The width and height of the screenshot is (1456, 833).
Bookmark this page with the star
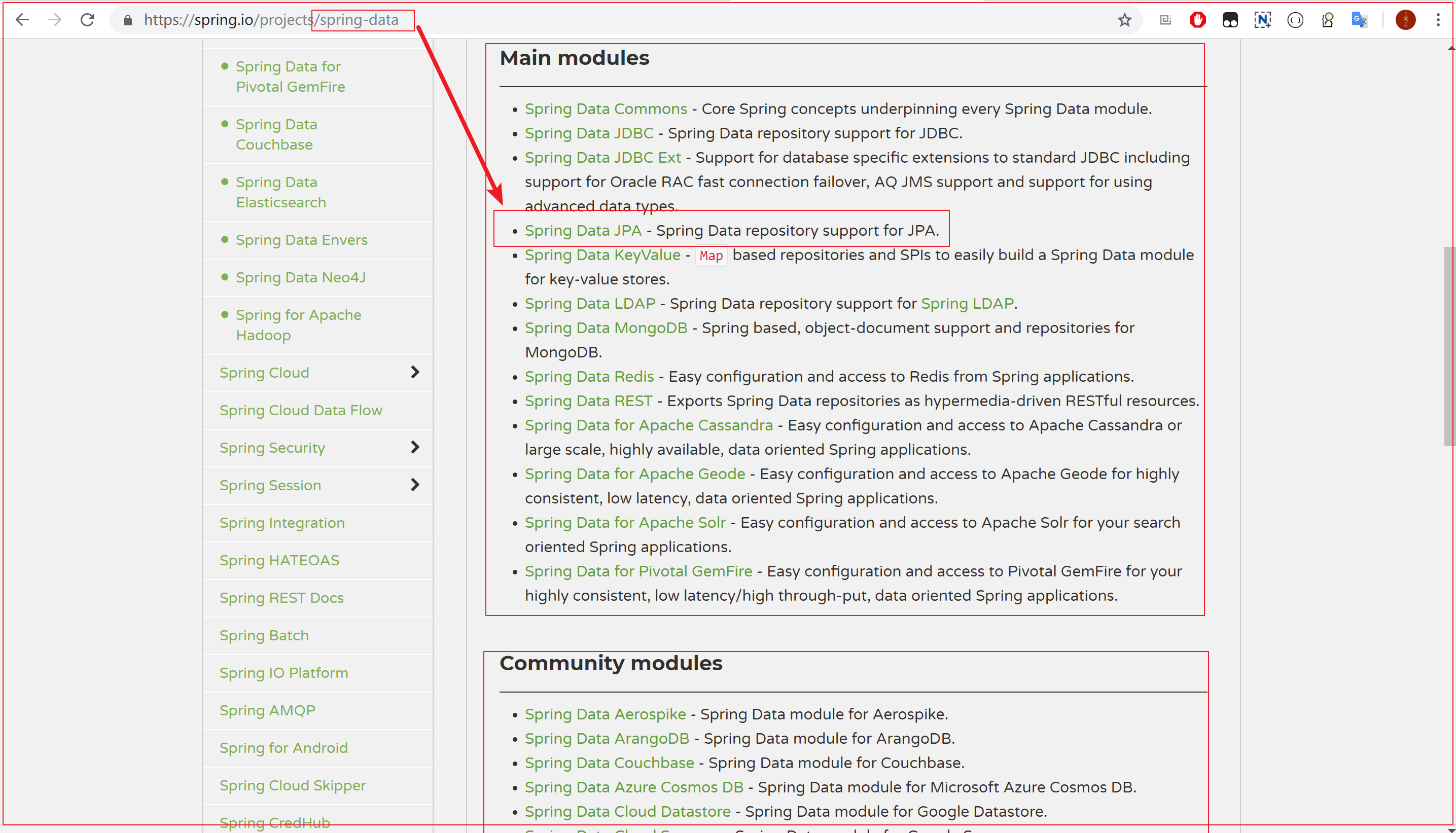(1125, 20)
